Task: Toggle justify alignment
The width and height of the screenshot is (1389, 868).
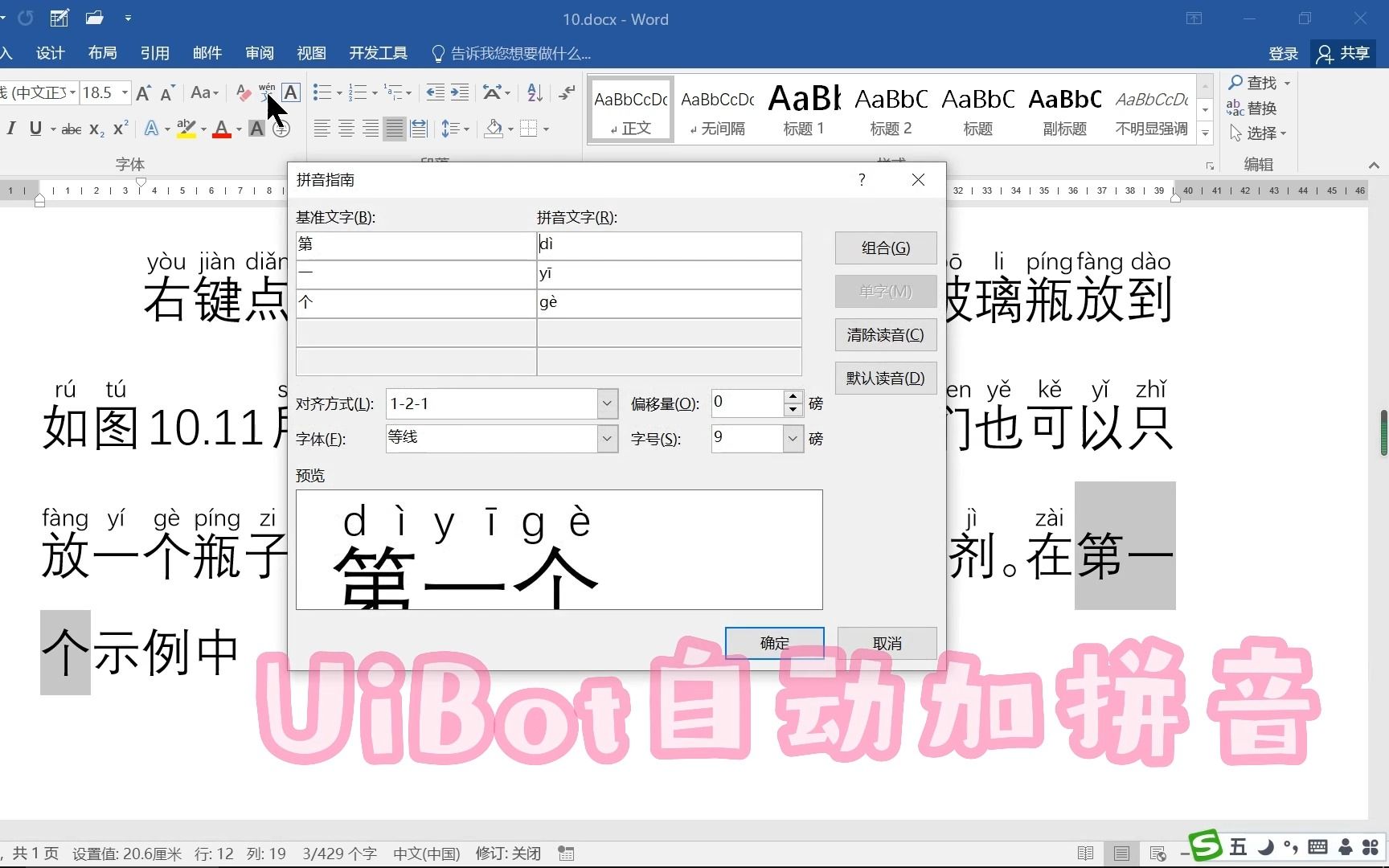Action: (x=394, y=129)
